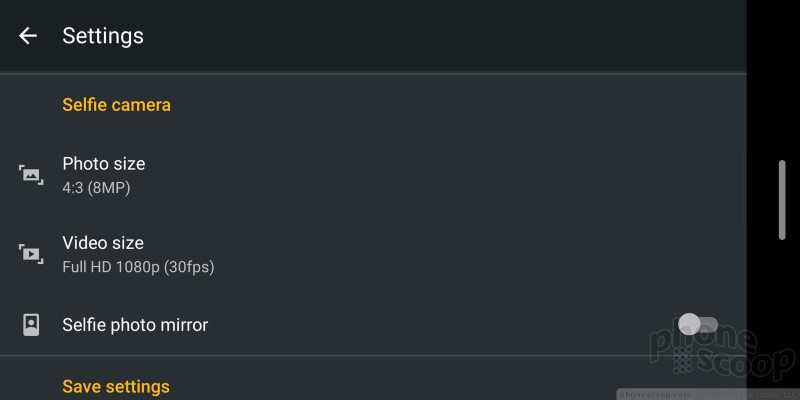
Task: Open the Video size options
Action: (x=373, y=254)
